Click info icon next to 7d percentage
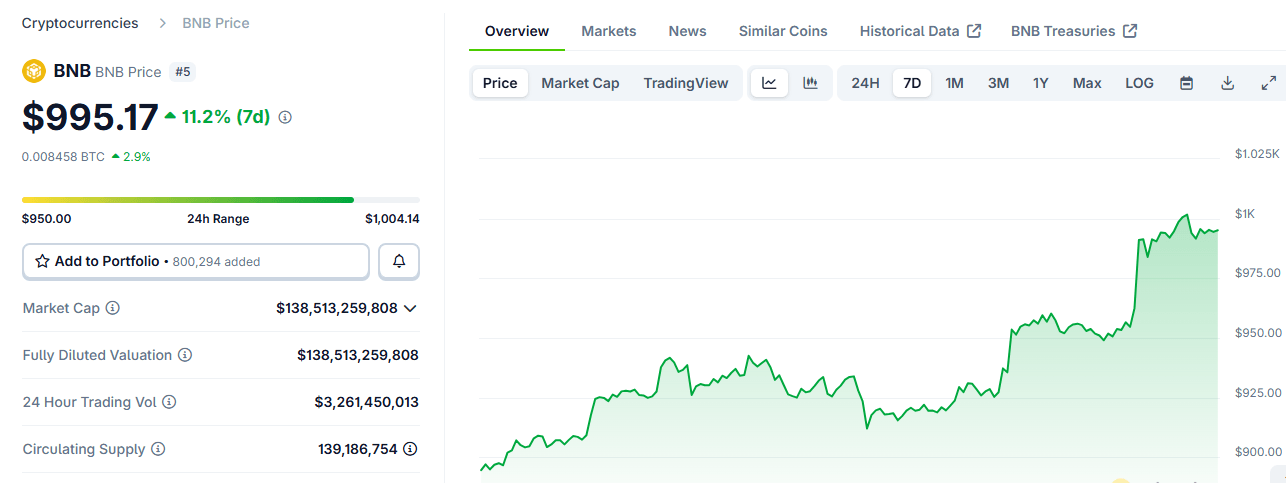This screenshot has height=483, width=1286. (x=285, y=117)
